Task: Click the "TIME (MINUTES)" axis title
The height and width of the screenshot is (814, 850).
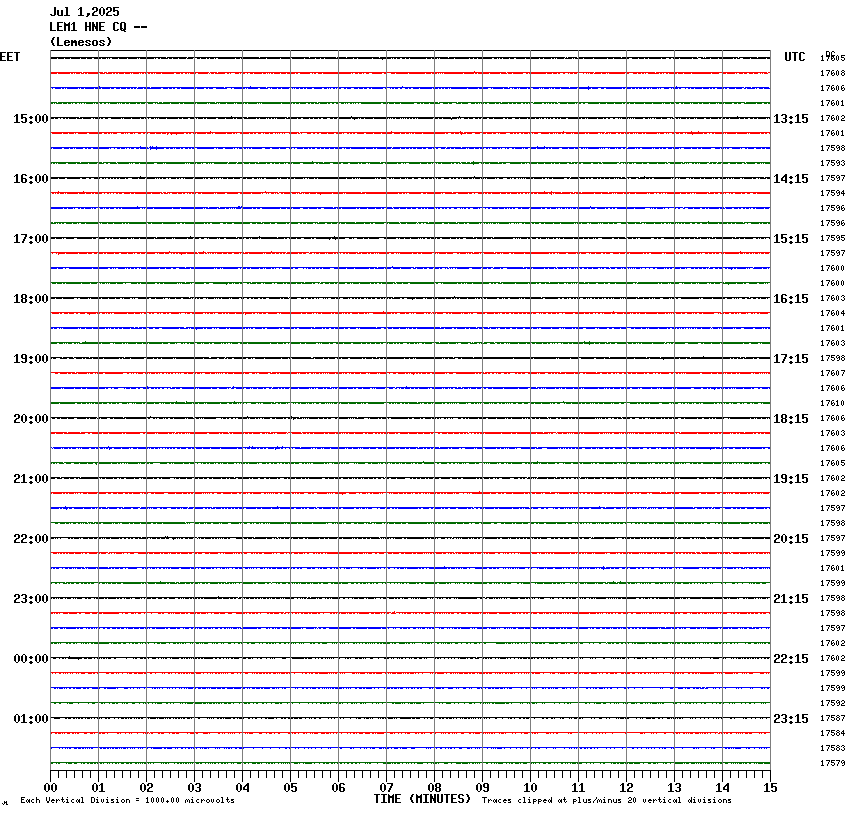Action: (422, 799)
